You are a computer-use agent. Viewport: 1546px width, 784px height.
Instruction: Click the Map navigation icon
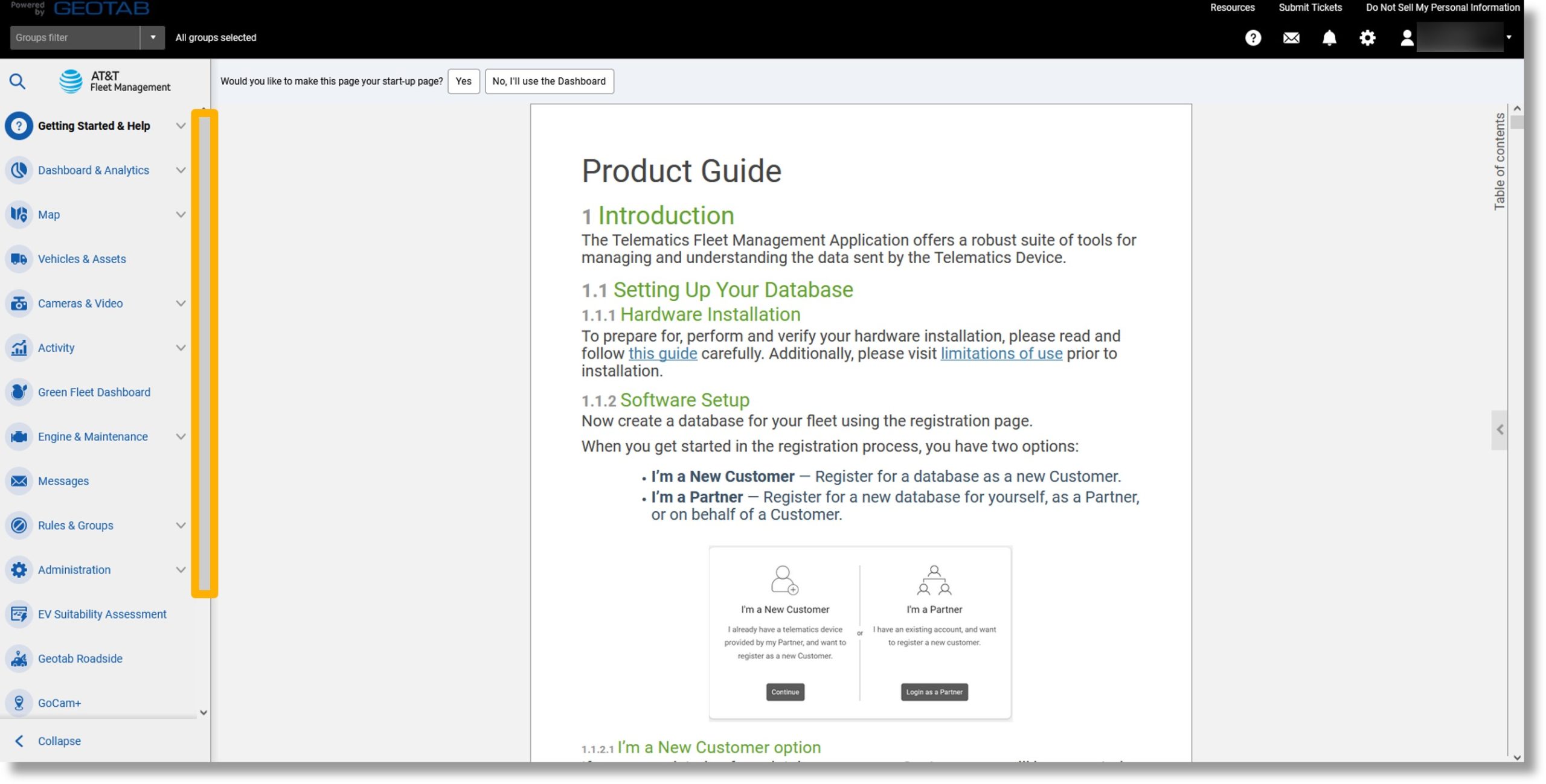(18, 214)
